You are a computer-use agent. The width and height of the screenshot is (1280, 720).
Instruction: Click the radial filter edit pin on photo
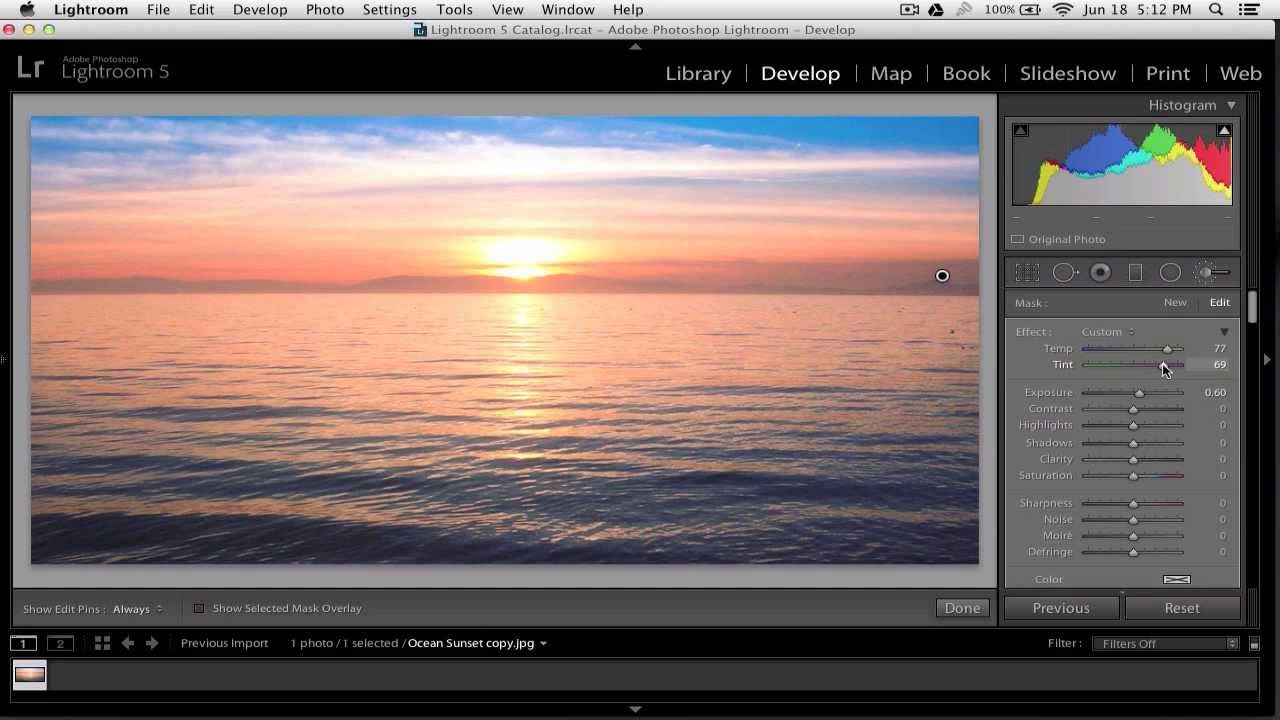coord(942,276)
